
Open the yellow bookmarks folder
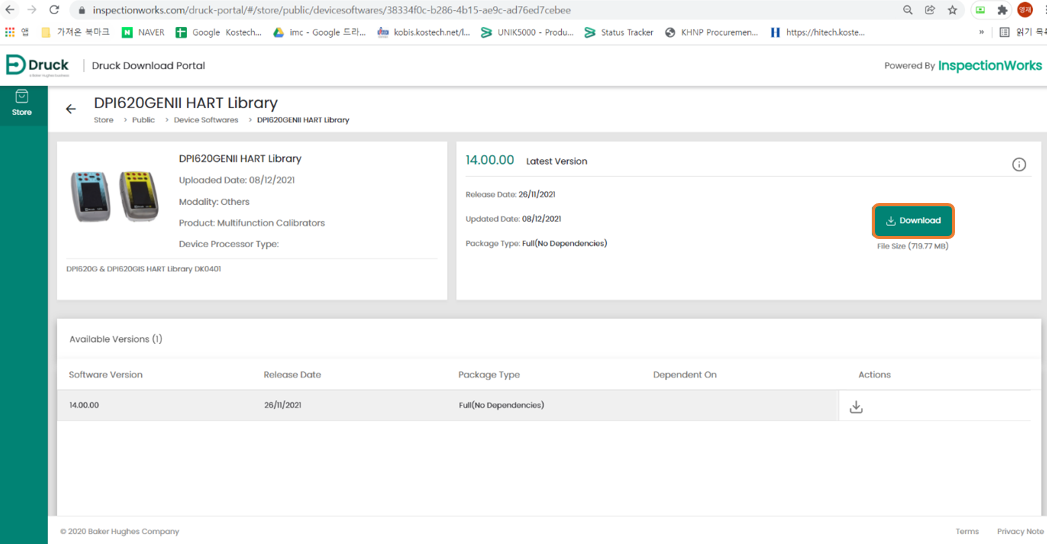75,32
